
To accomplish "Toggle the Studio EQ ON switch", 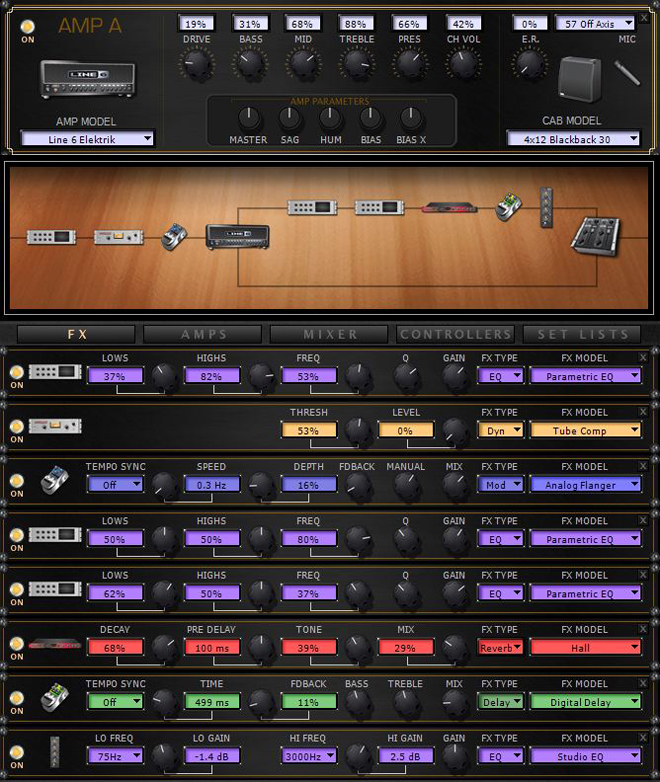I will (x=16, y=752).
